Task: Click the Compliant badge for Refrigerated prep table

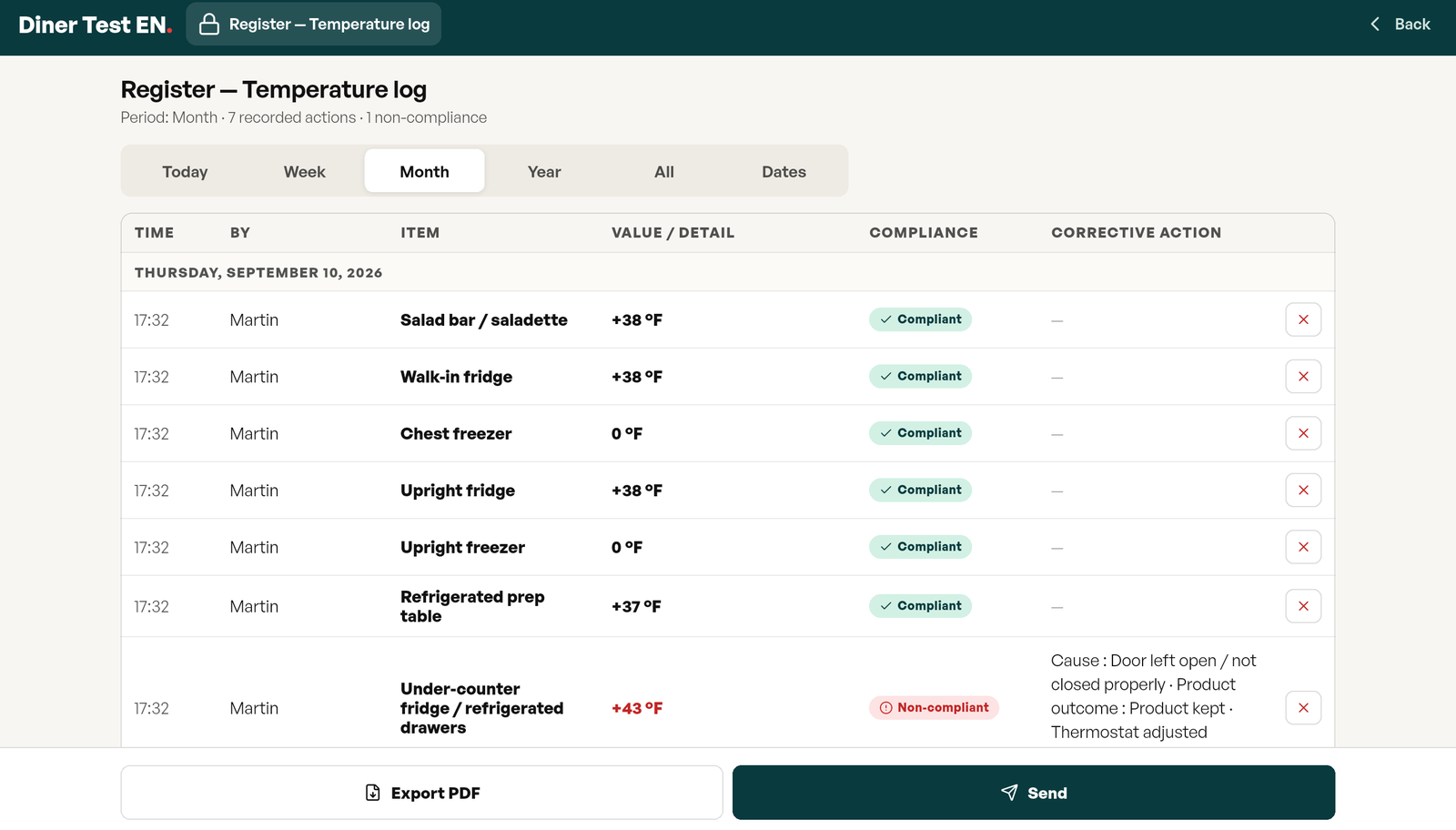Action: coord(920,606)
